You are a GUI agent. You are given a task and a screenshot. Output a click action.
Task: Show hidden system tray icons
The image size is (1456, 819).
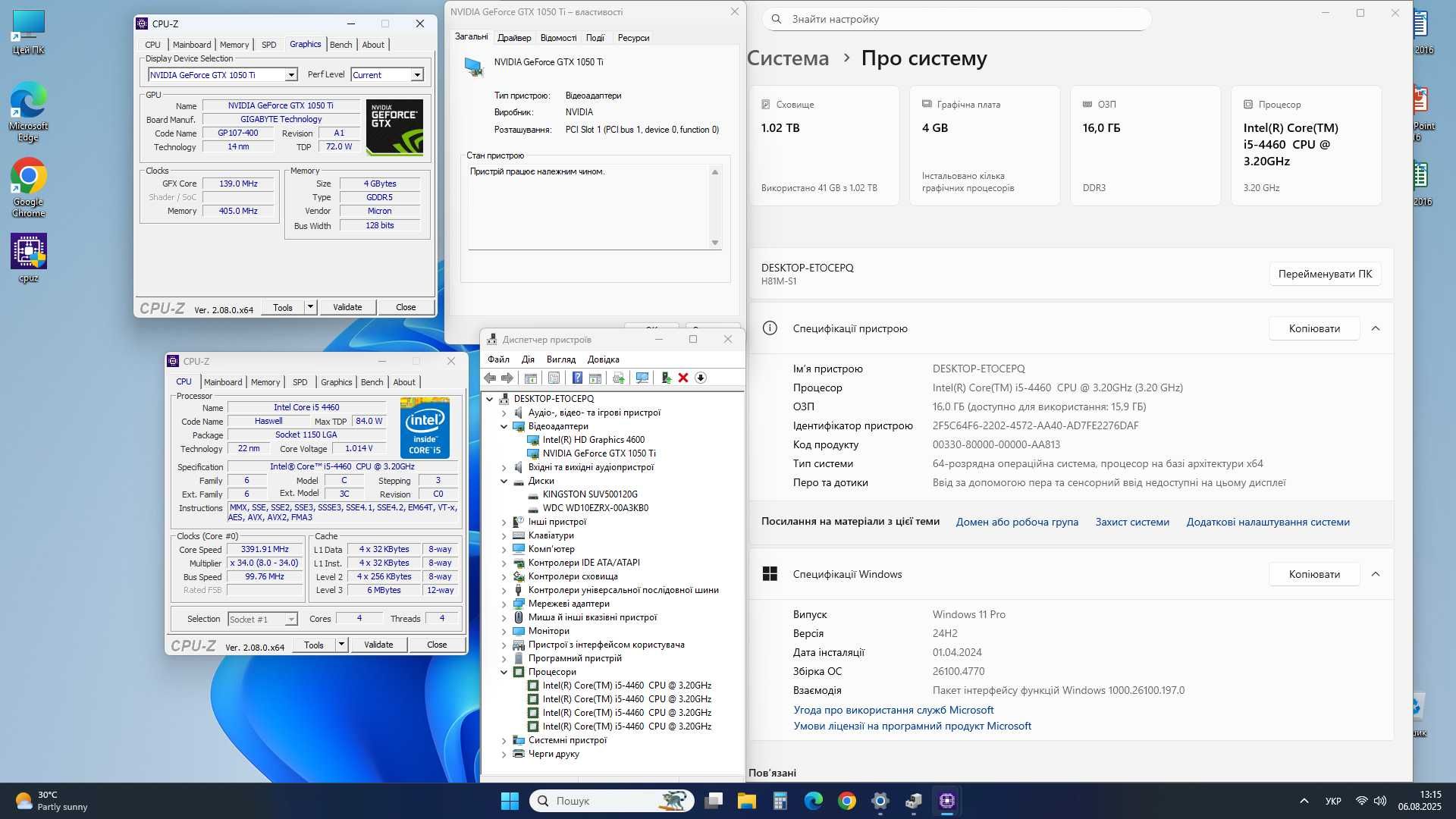1304,801
